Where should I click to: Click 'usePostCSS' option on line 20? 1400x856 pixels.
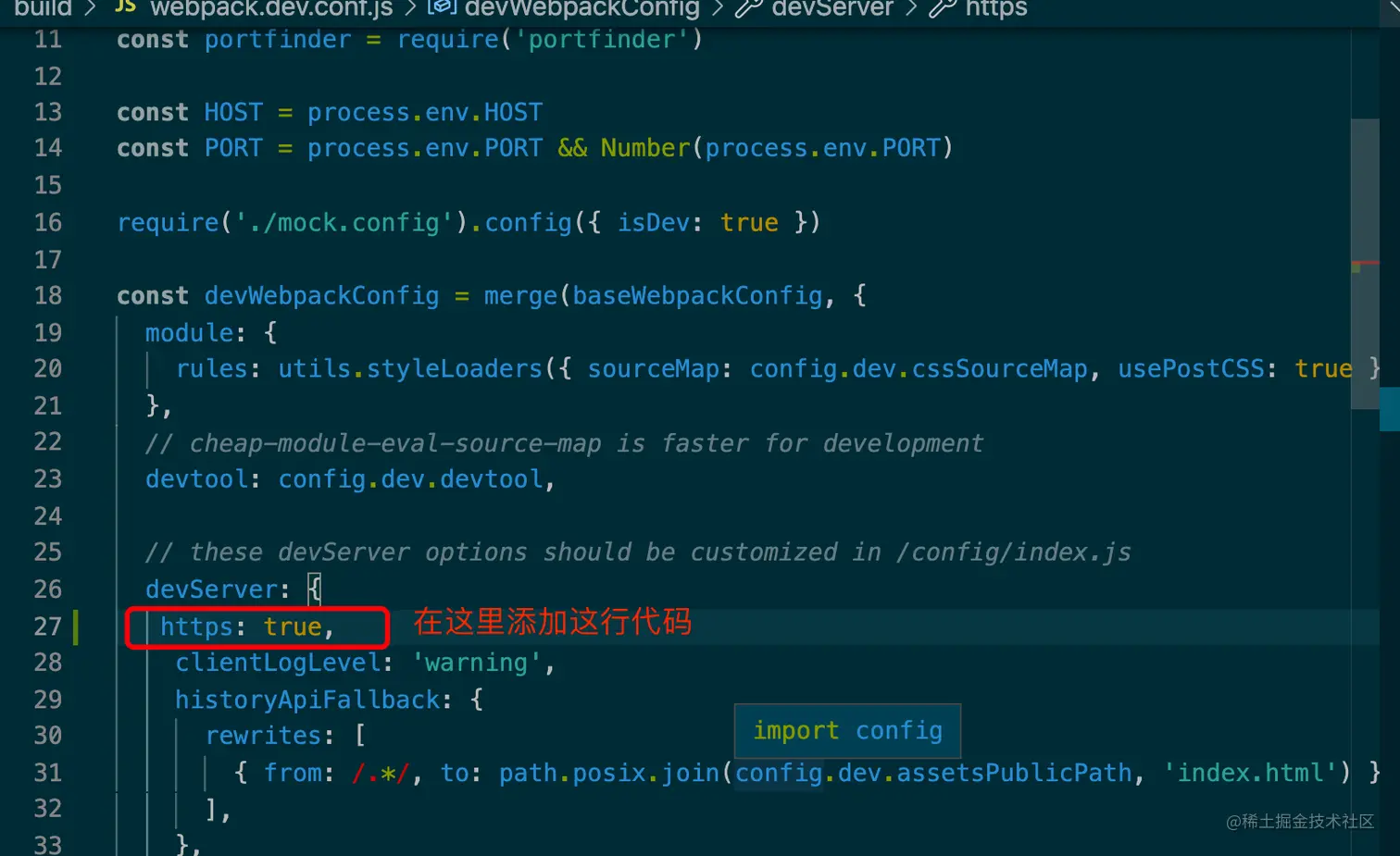pos(1191,368)
